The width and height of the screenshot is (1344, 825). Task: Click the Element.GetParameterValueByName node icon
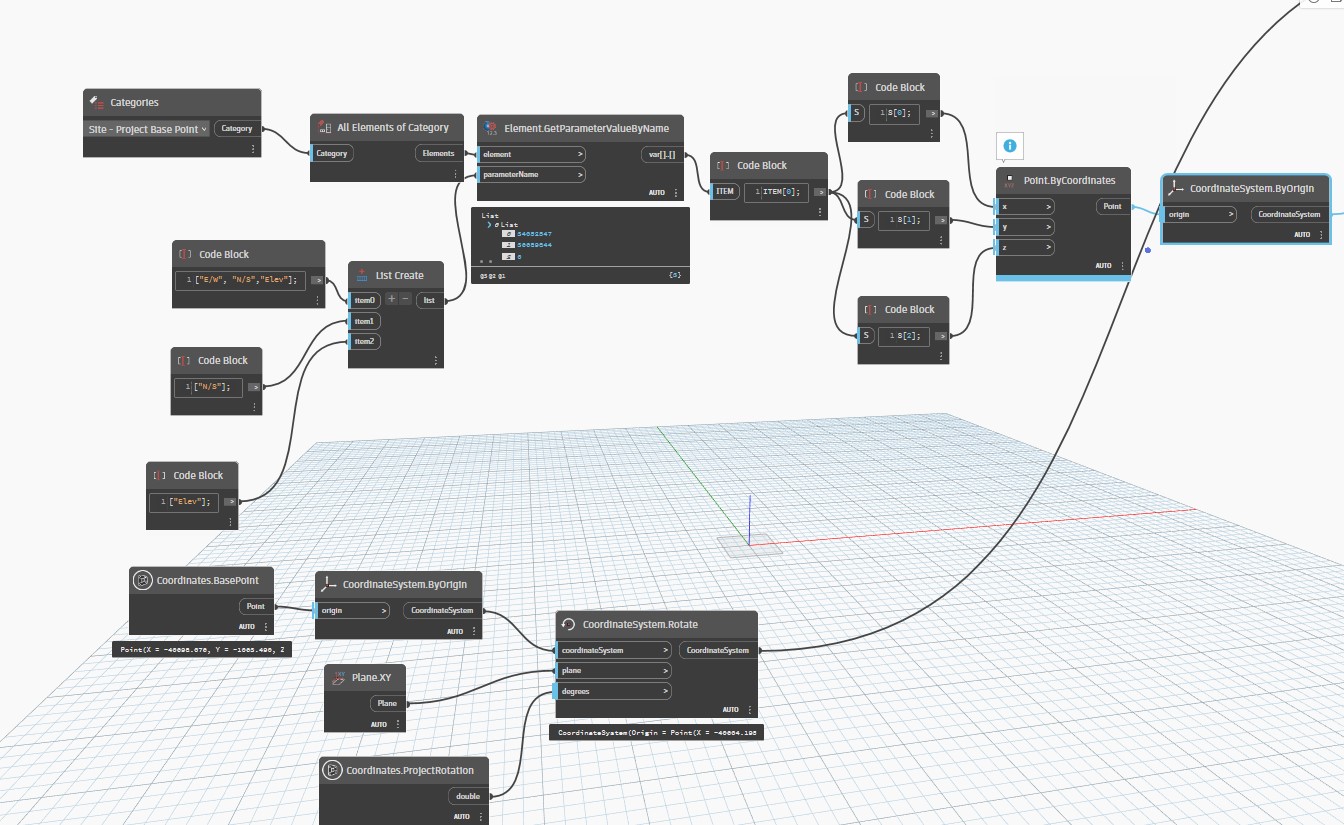491,128
